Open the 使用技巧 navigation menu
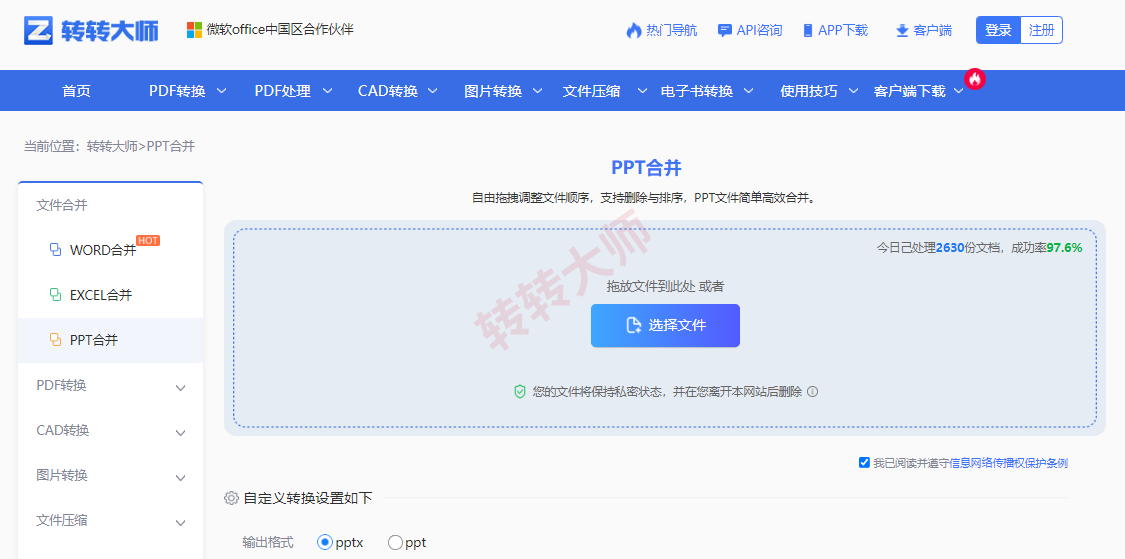The height and width of the screenshot is (559, 1125). point(809,91)
